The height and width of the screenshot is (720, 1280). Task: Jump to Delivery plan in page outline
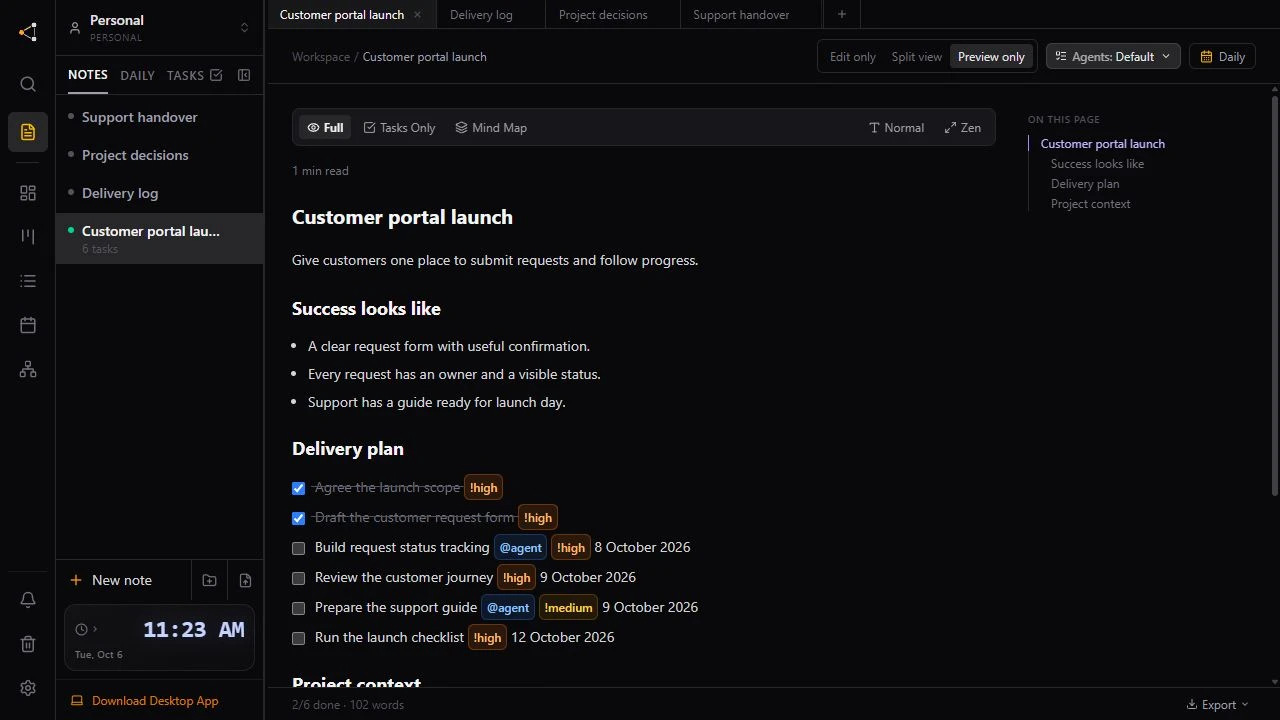click(1085, 184)
